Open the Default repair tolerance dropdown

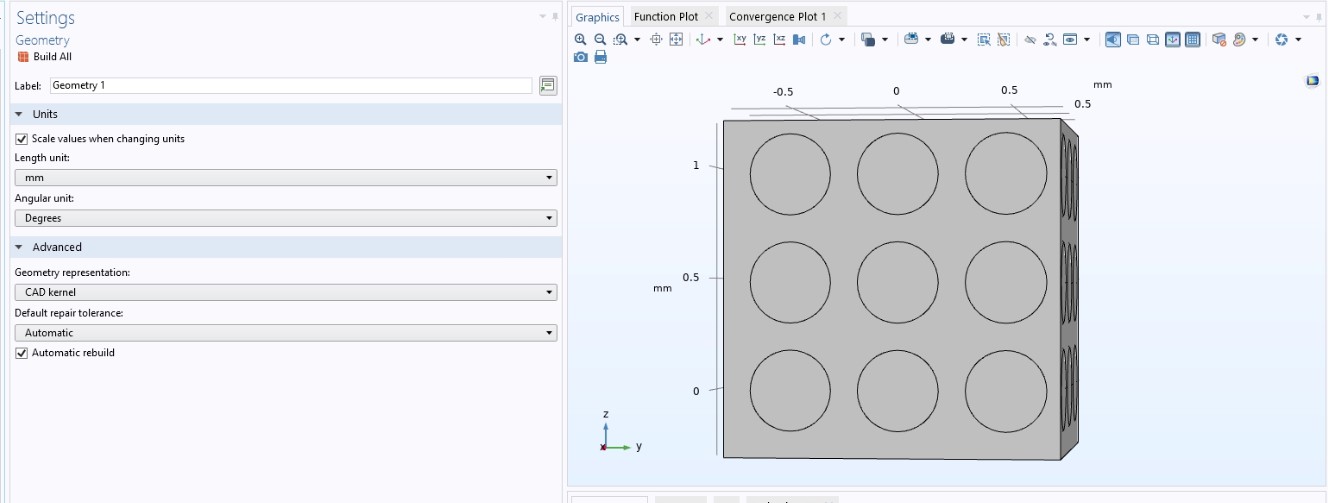coord(285,333)
